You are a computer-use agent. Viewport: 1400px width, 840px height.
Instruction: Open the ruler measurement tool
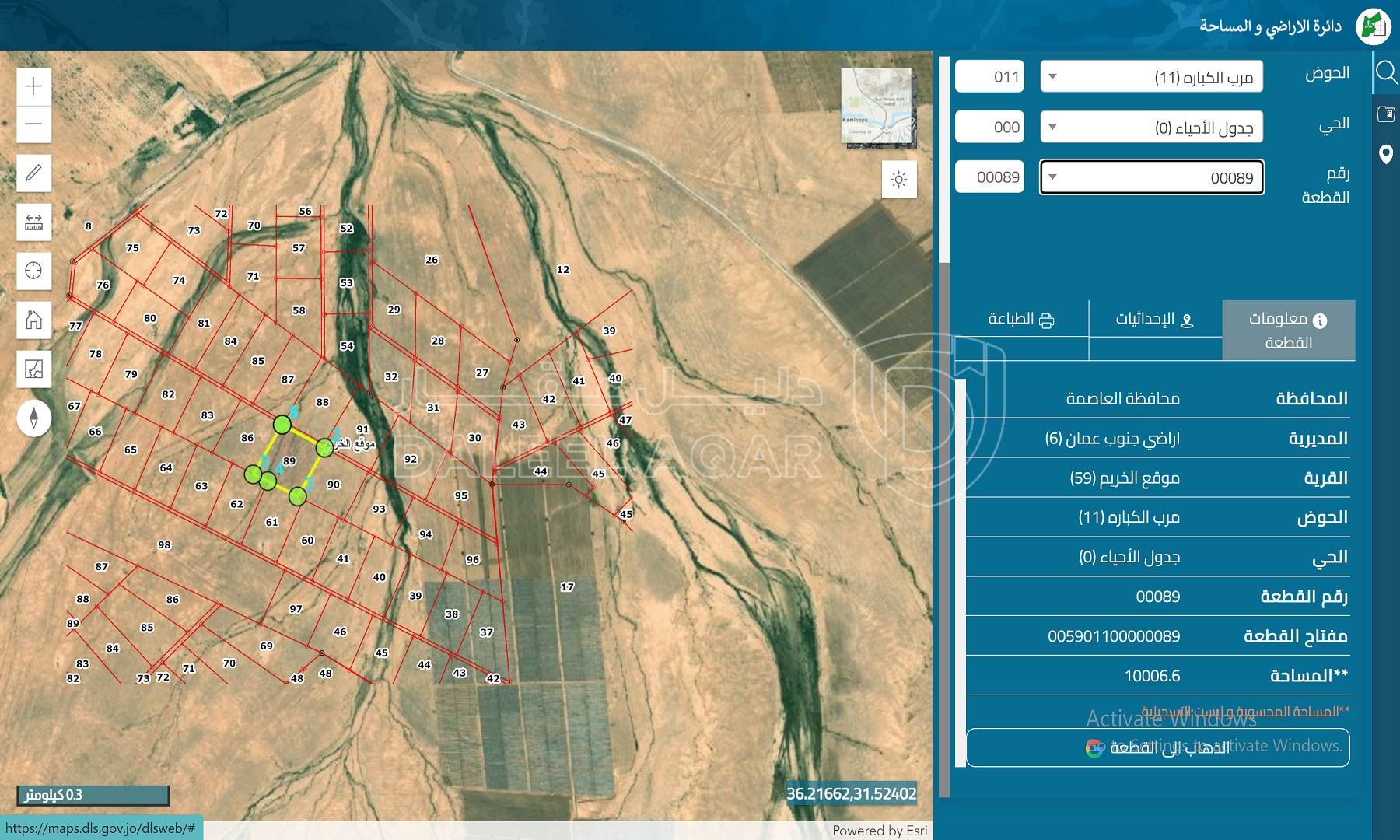pos(33,223)
